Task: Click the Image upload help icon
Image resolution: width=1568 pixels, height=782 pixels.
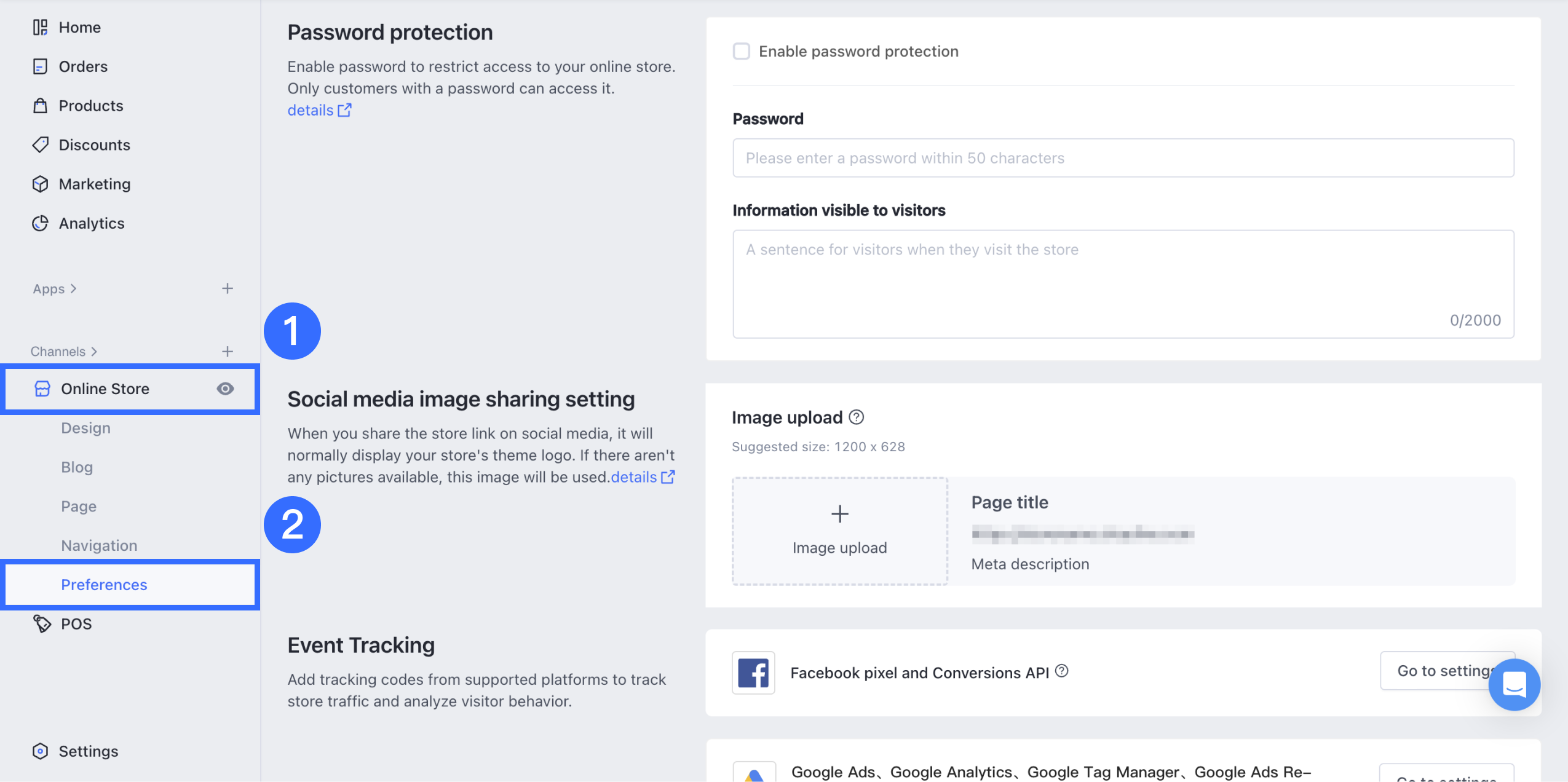Action: (x=856, y=417)
